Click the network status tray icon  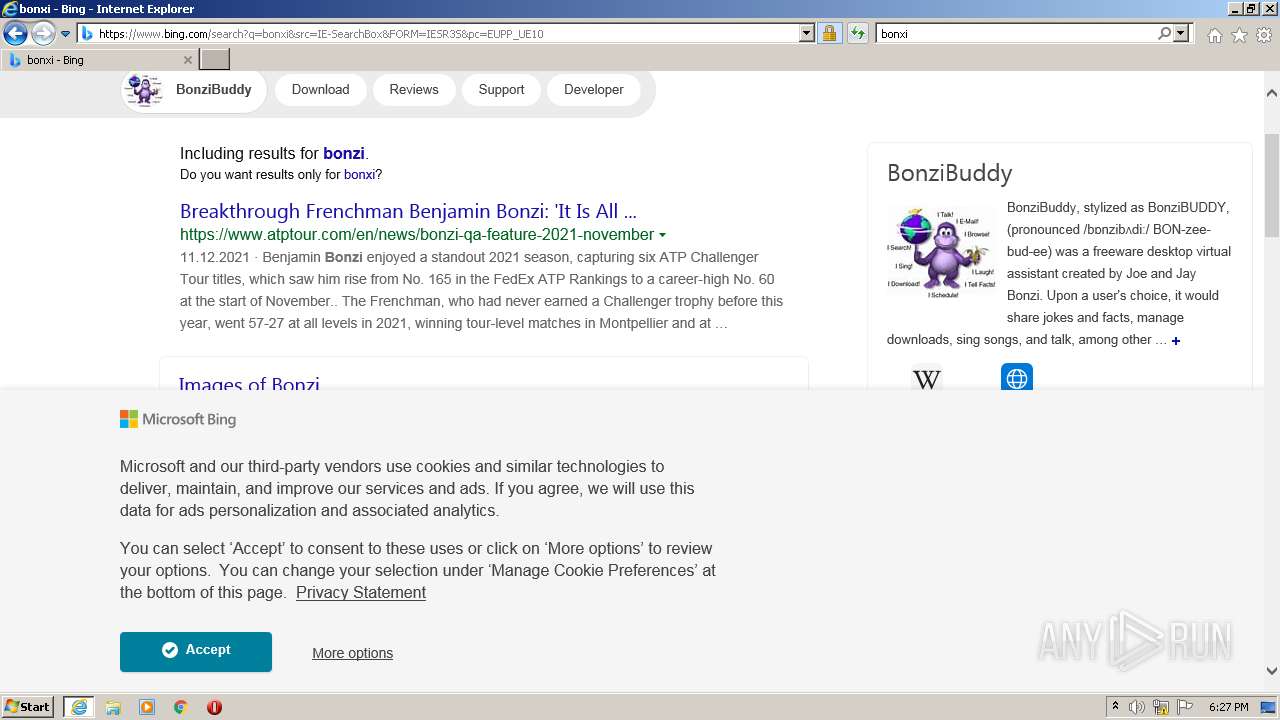[x=1161, y=707]
